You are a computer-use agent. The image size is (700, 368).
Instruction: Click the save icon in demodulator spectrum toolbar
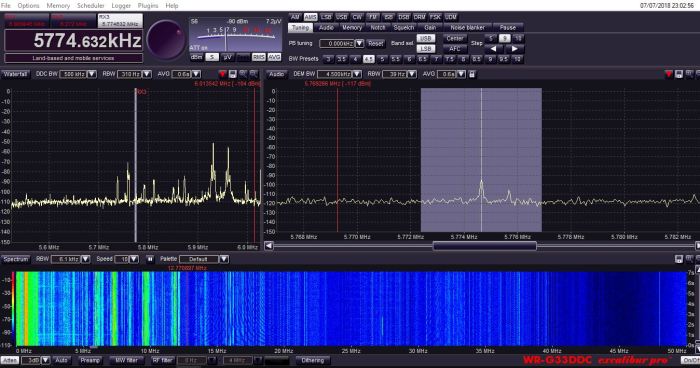[x=679, y=74]
